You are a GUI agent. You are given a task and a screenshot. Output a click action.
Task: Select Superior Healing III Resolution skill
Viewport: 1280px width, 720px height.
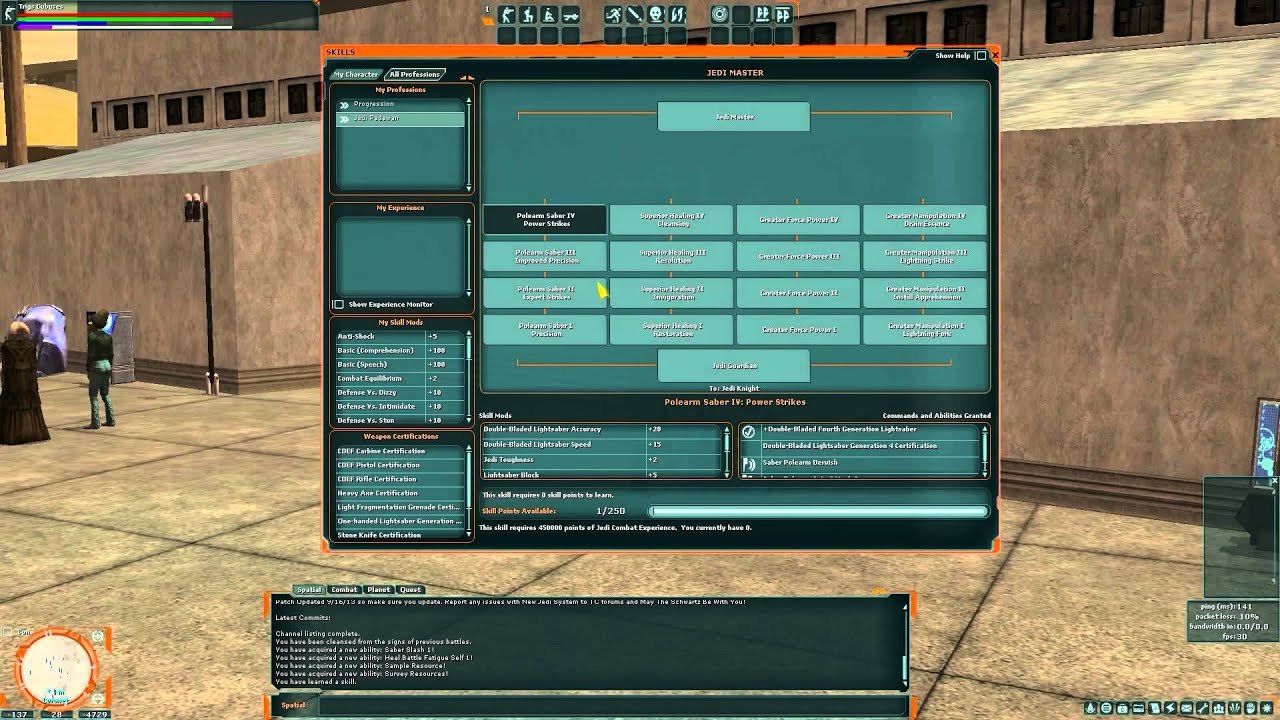pos(672,256)
